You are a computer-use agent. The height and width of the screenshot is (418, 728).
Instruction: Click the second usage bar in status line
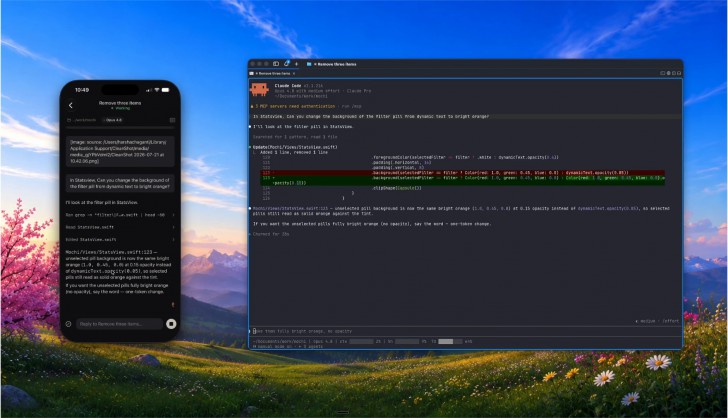pyautogui.click(x=407, y=341)
